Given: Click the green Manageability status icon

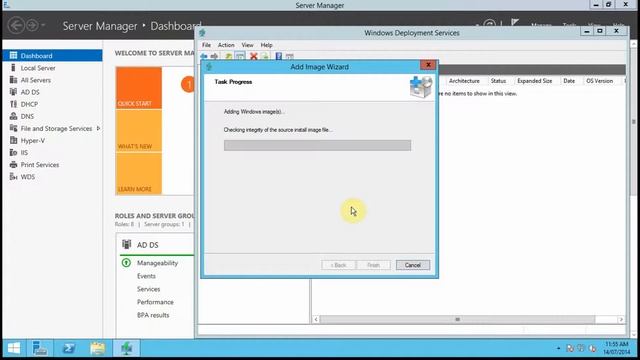Looking at the screenshot, I should (127, 263).
